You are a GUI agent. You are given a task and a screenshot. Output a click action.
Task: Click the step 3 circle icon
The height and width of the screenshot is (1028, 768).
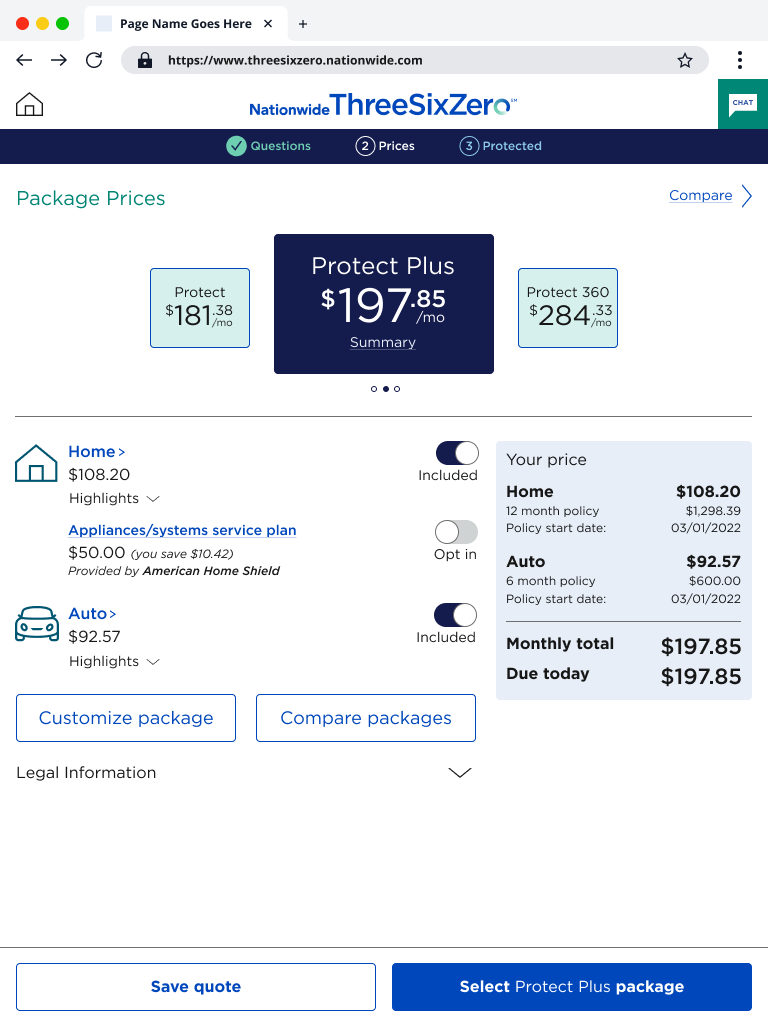[469, 146]
